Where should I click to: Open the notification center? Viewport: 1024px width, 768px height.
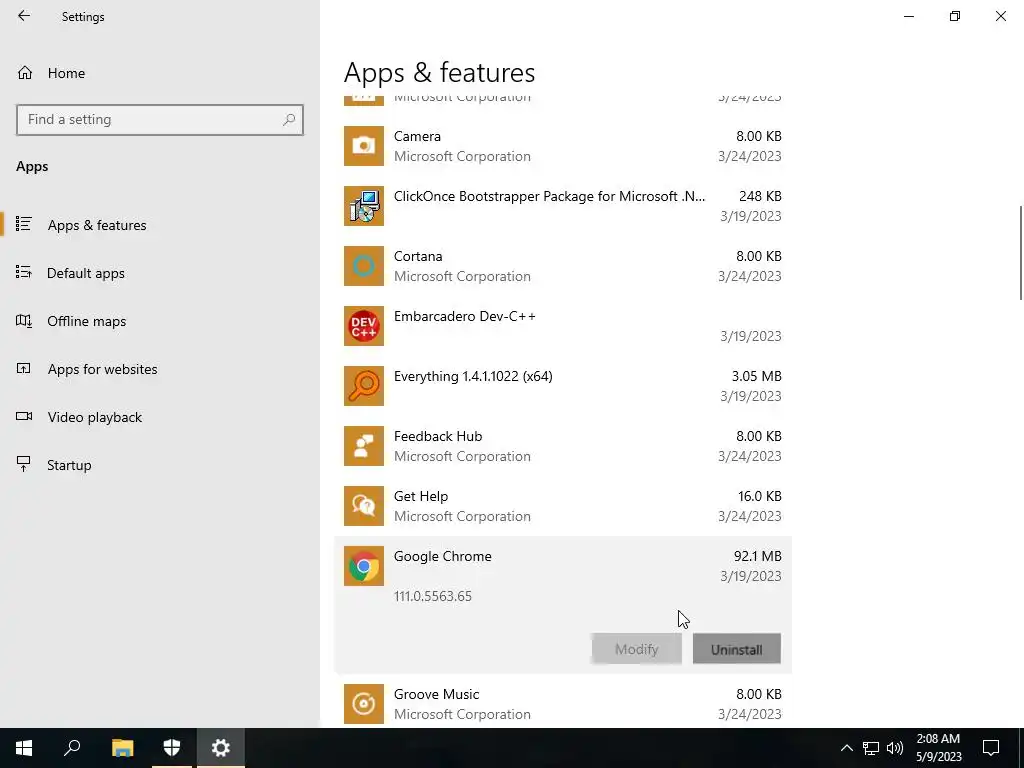(x=991, y=748)
